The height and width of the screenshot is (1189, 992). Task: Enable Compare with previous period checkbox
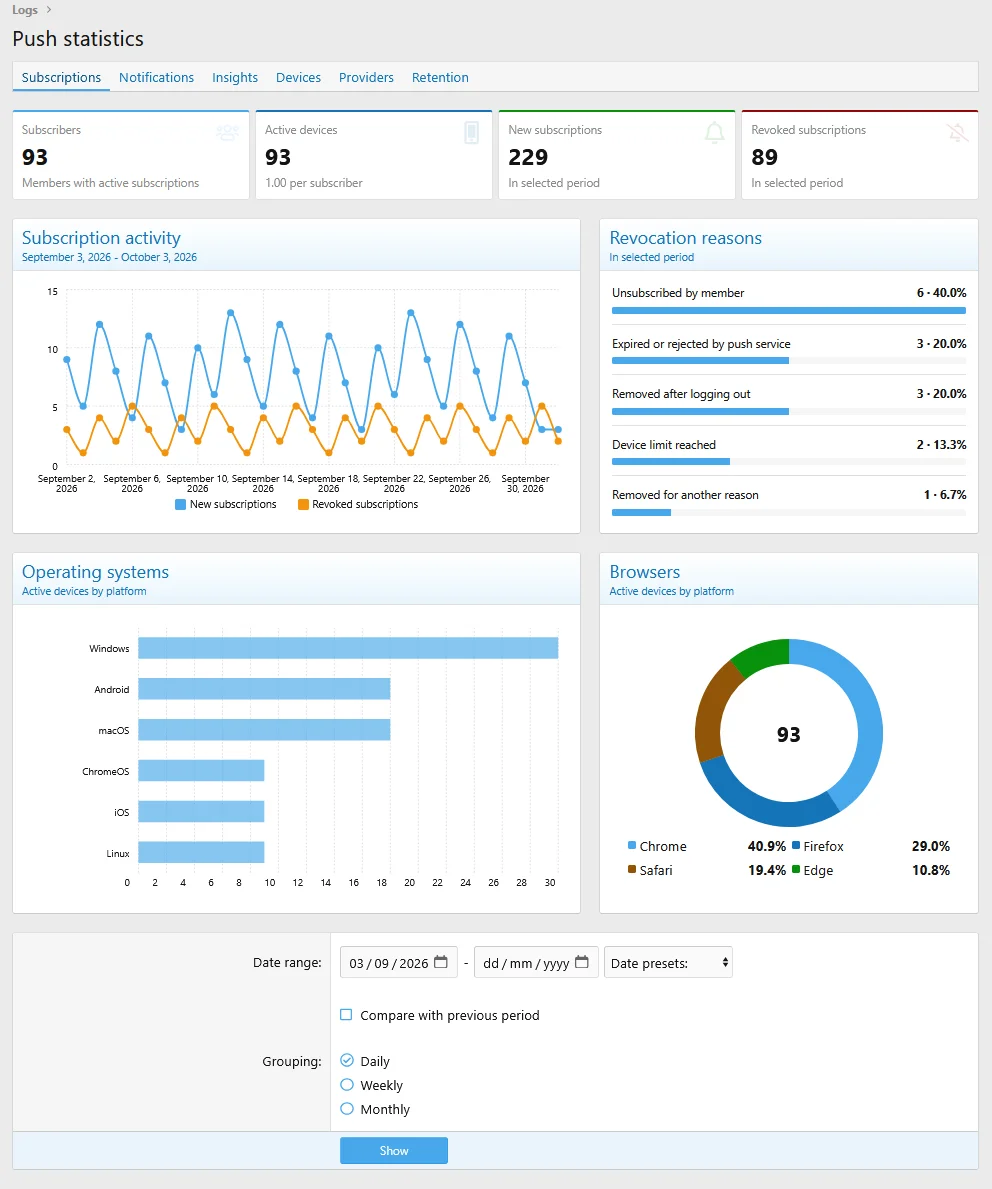(346, 1015)
